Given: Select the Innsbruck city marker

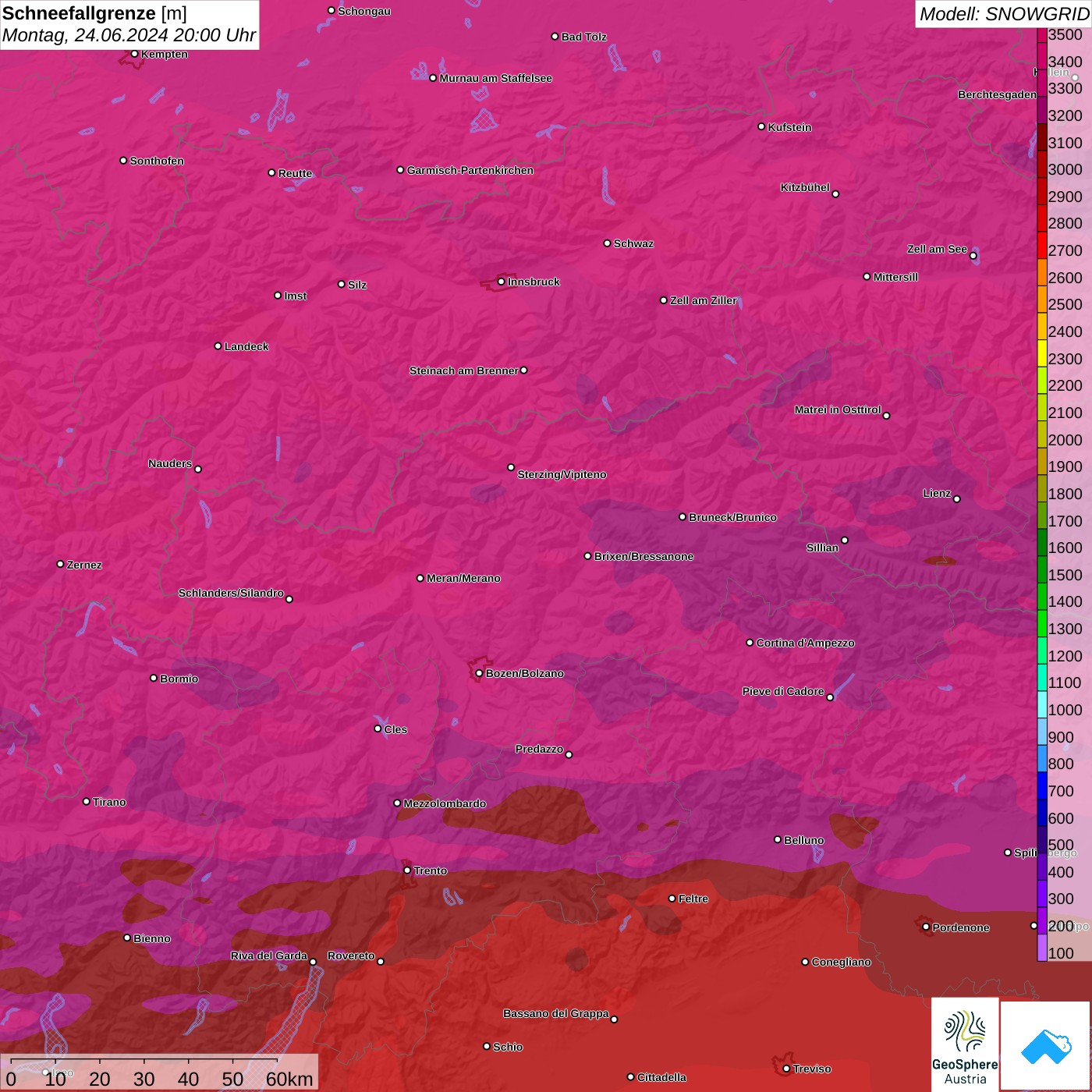Looking at the screenshot, I should (x=502, y=282).
